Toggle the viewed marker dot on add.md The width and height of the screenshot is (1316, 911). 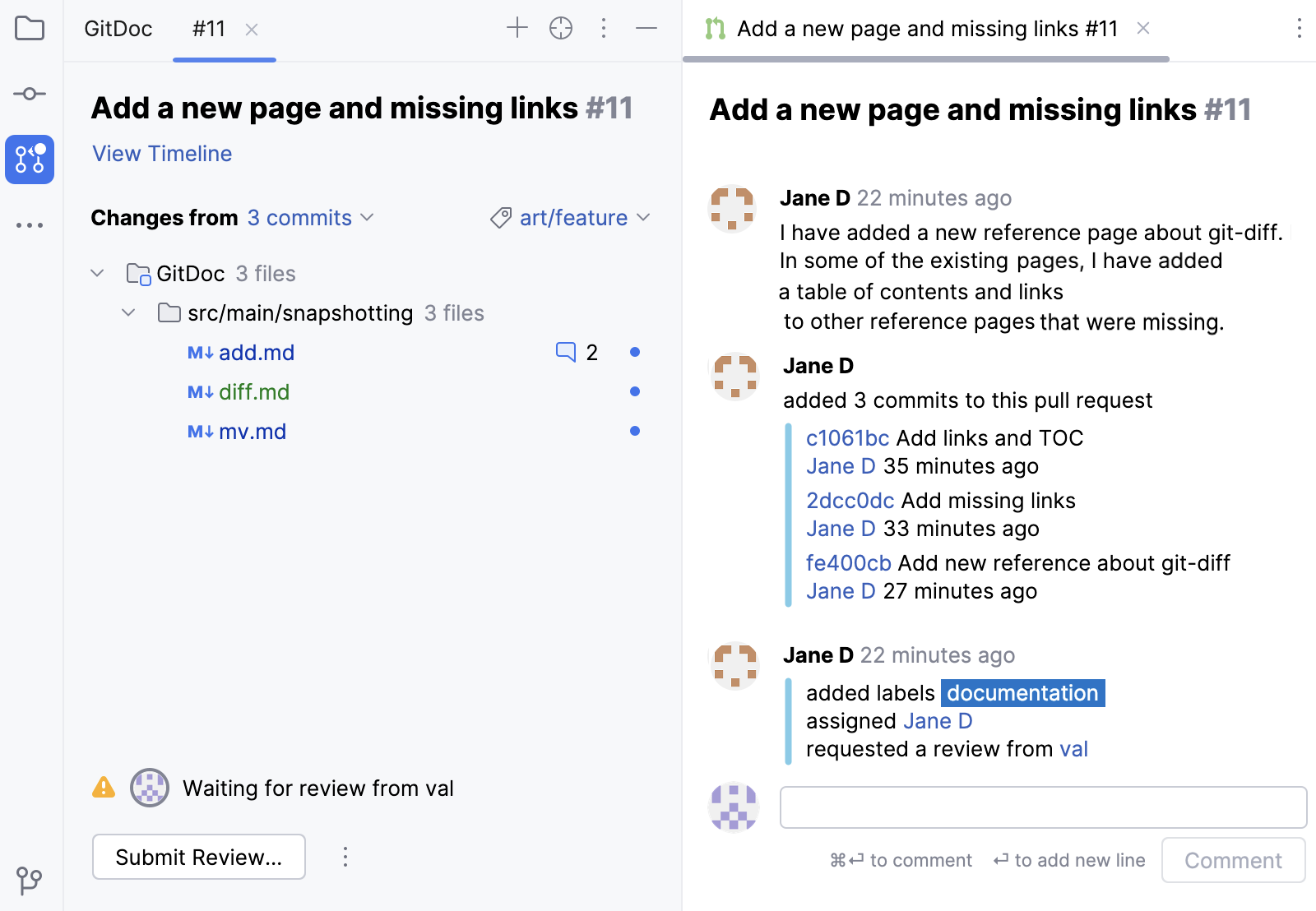coord(634,352)
